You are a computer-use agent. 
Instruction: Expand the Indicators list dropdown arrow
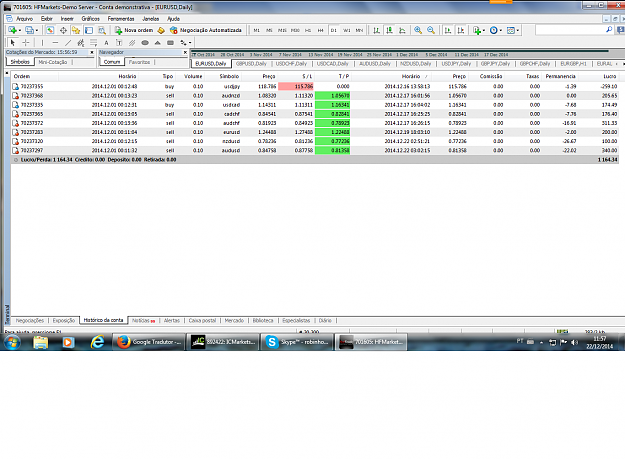484,30
